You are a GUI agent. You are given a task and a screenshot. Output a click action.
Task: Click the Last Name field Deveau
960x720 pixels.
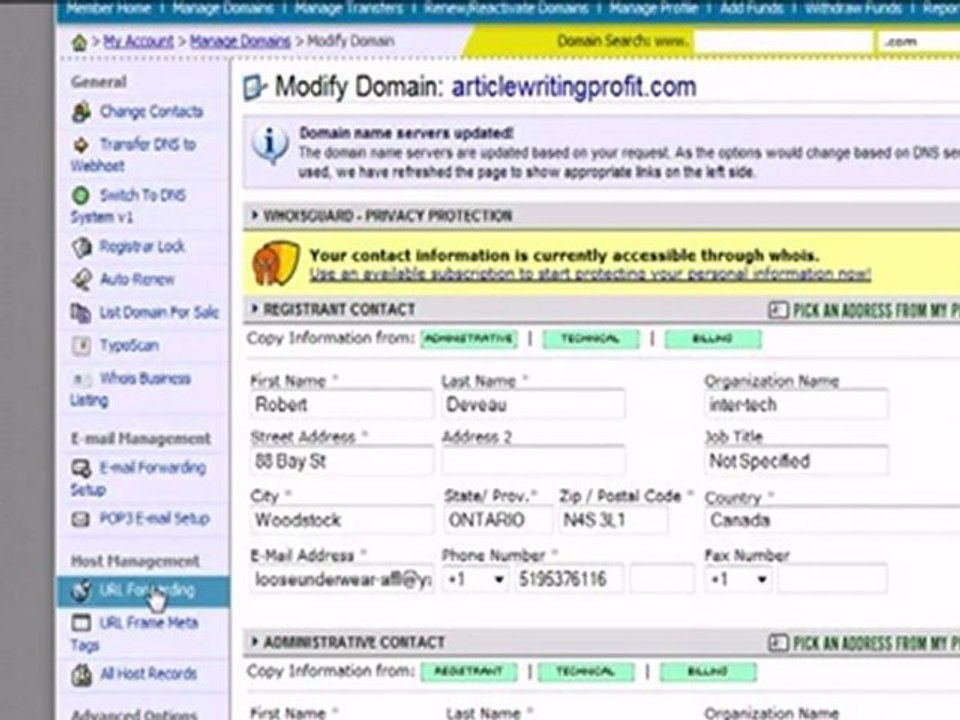click(x=533, y=405)
